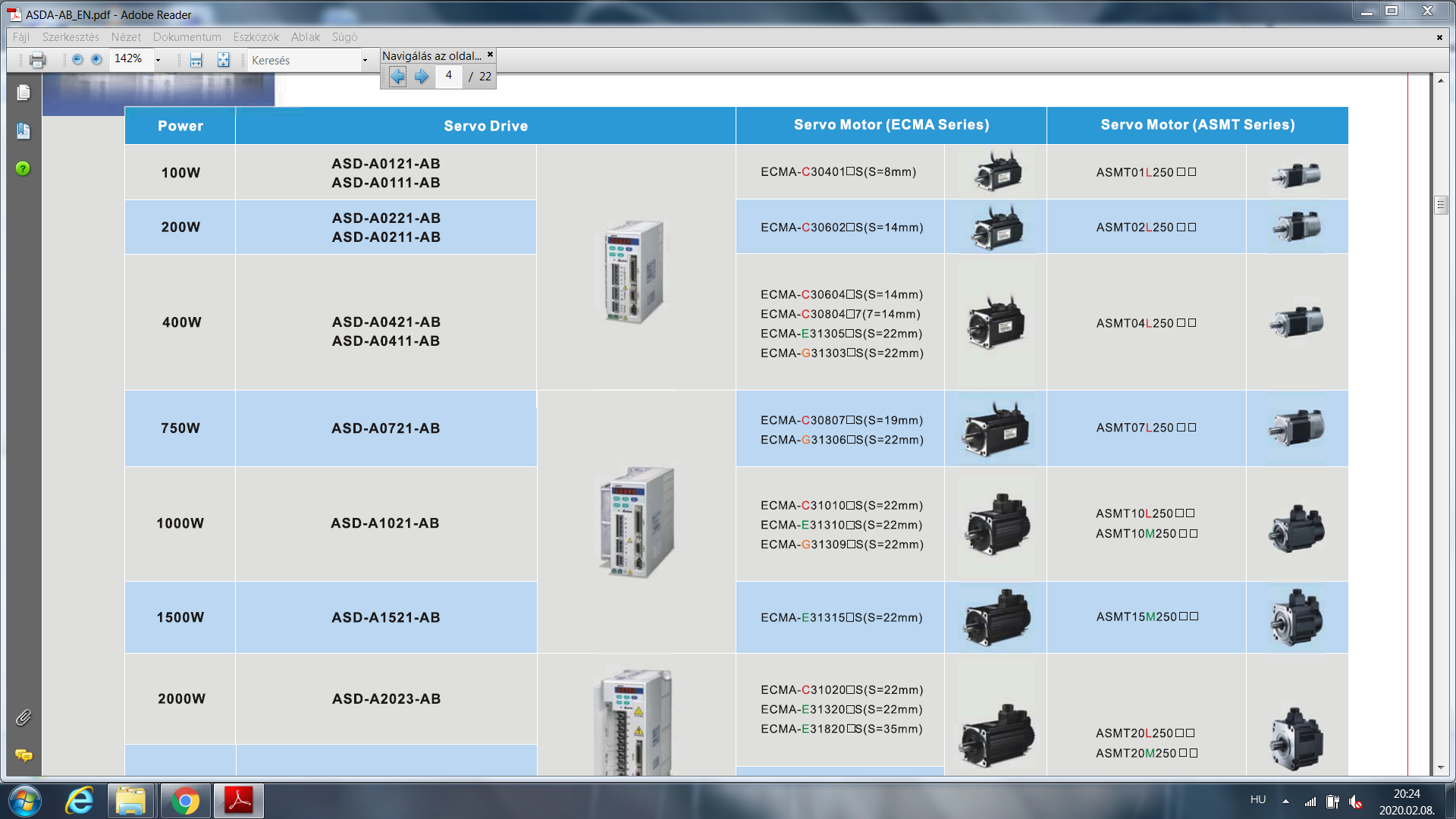Click the fit full page icon
The image size is (1456, 819).
pos(223,61)
